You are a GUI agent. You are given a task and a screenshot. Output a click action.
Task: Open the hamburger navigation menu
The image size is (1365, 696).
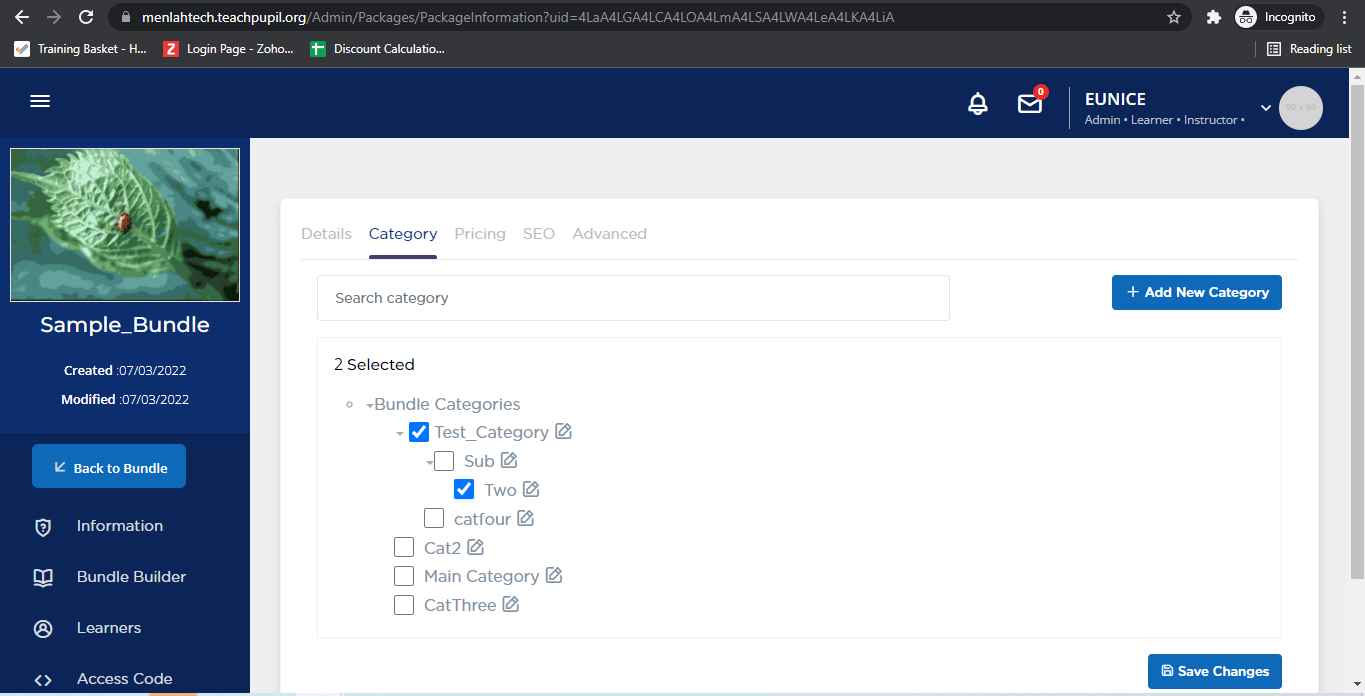[x=40, y=101]
